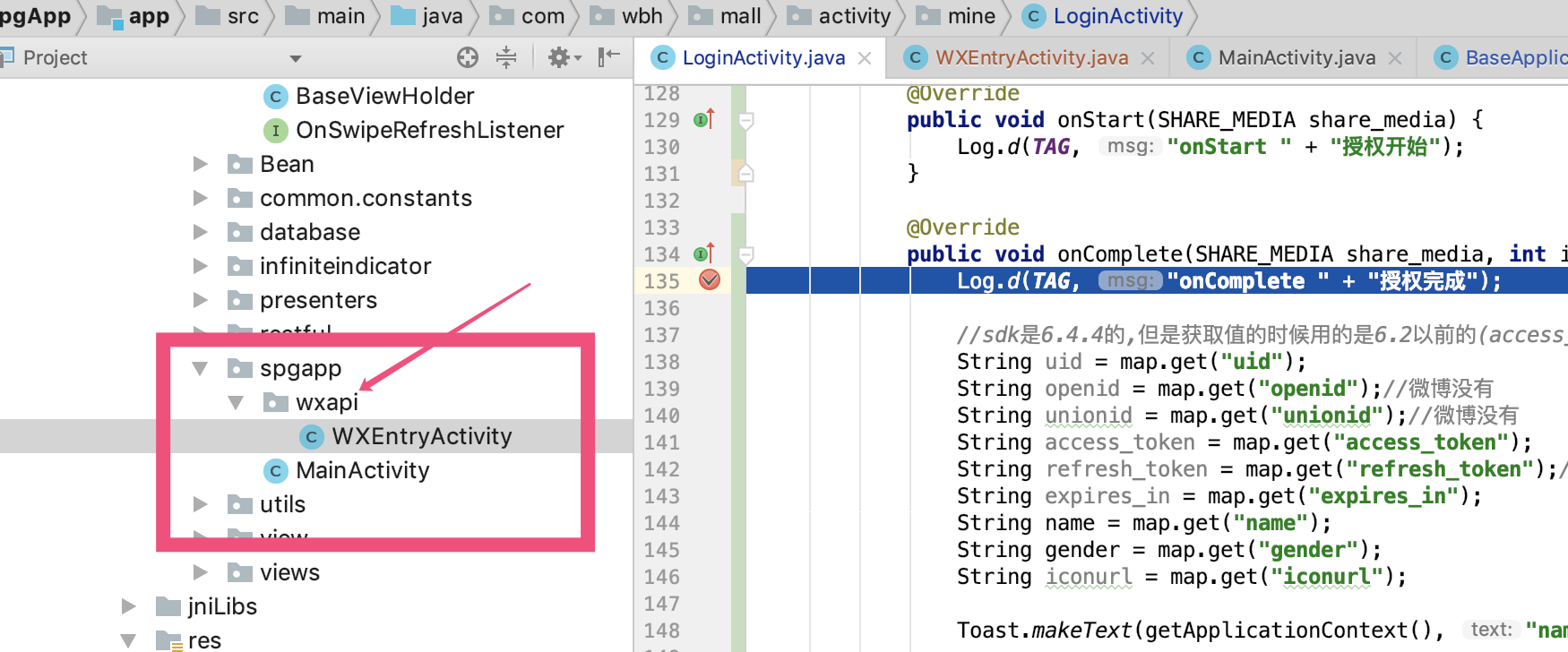Click the jniLibs folder icon
Image resolution: width=1568 pixels, height=652 pixels.
click(168, 607)
